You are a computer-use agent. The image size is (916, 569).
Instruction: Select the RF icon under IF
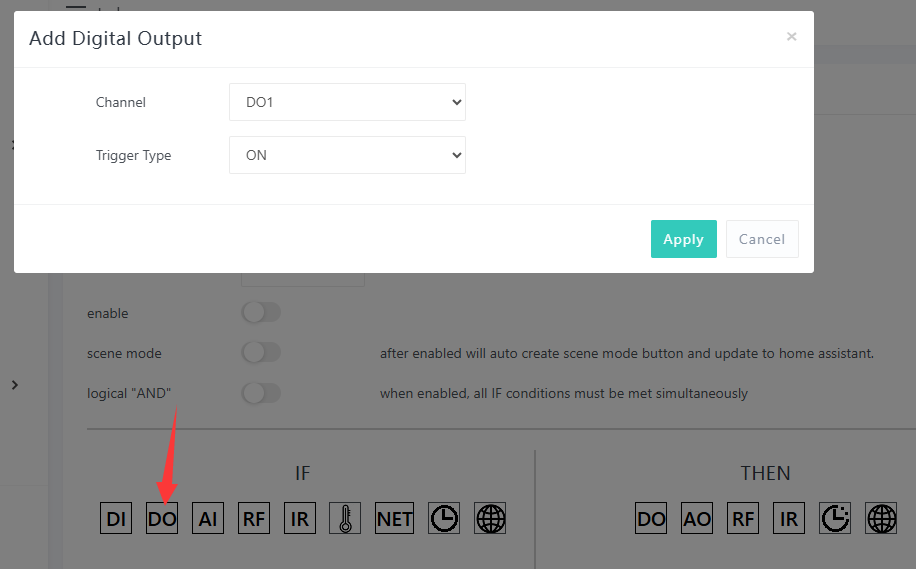pyautogui.click(x=254, y=518)
